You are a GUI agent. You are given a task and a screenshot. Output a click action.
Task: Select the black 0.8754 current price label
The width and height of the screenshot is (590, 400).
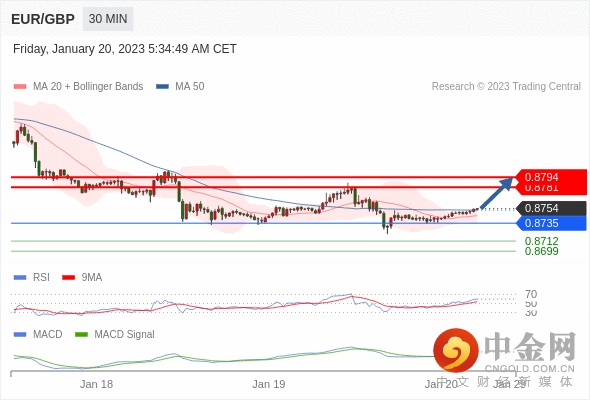point(551,208)
